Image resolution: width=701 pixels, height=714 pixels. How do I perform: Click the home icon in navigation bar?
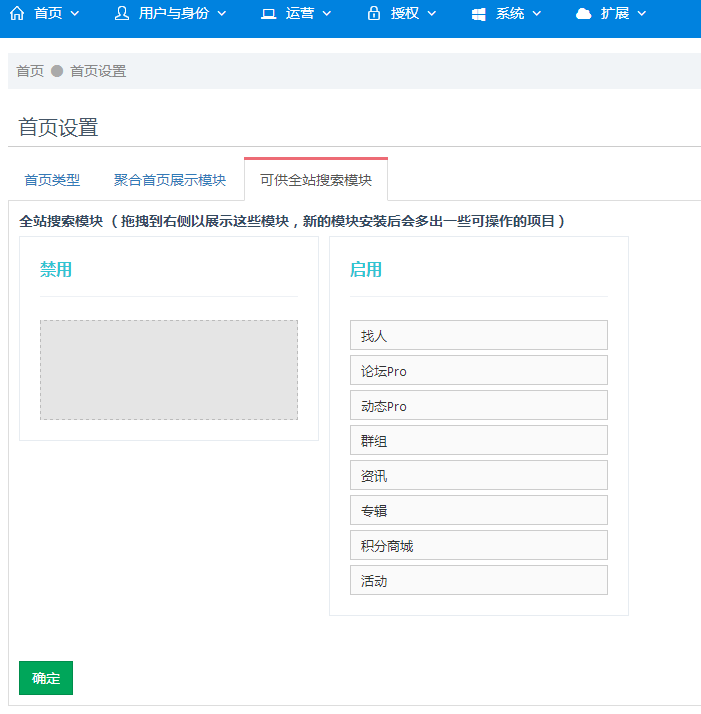tap(17, 13)
